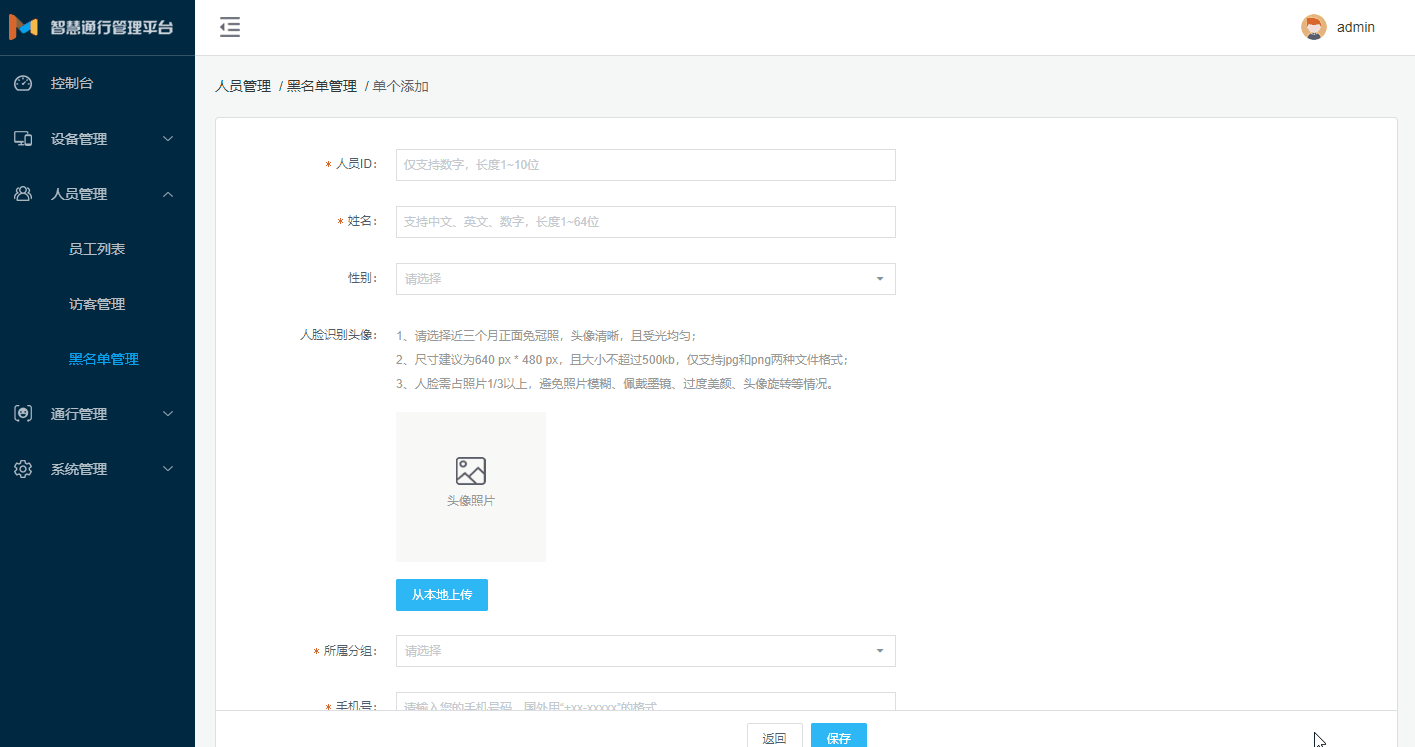The width and height of the screenshot is (1415, 747).
Task: Click the 设备管理 device icon
Action: click(23, 139)
